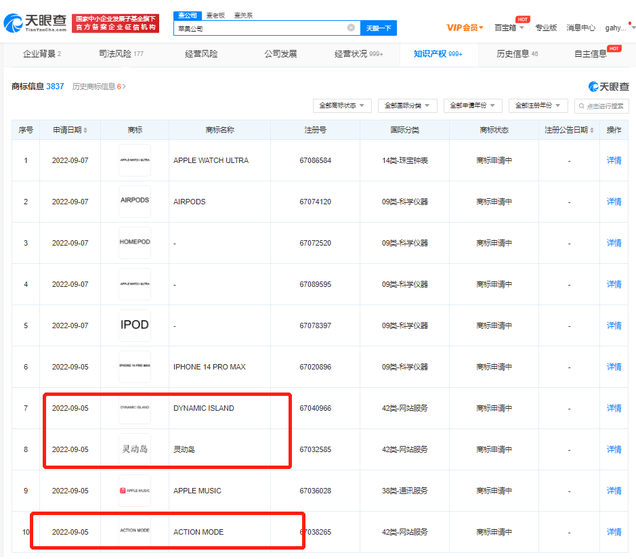Open the APPLE WATCH ULTRA trademark thumbnail in row 1

135,160
